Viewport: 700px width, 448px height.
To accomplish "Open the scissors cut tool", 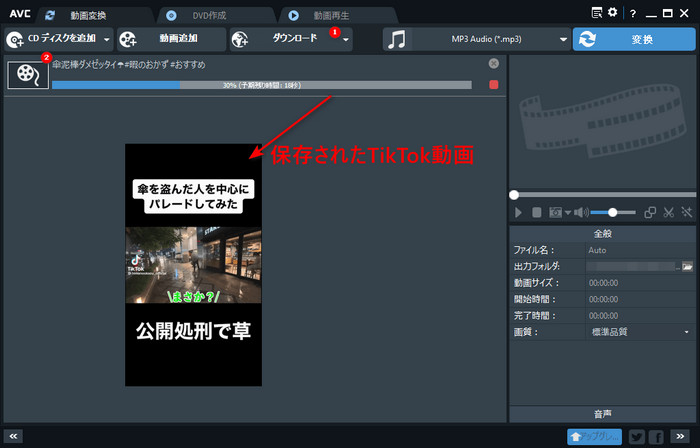I will [668, 212].
